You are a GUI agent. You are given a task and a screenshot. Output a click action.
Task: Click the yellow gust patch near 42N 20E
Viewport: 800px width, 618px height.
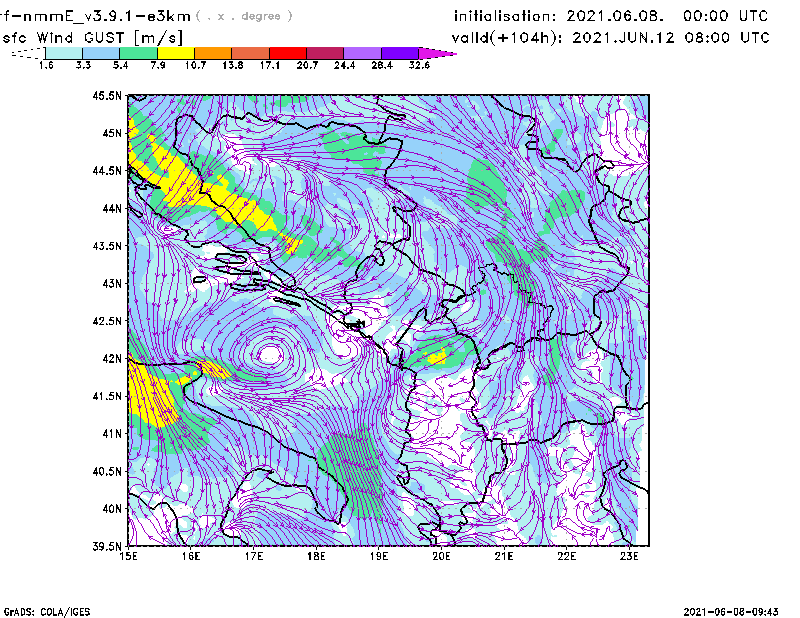pos(437,357)
